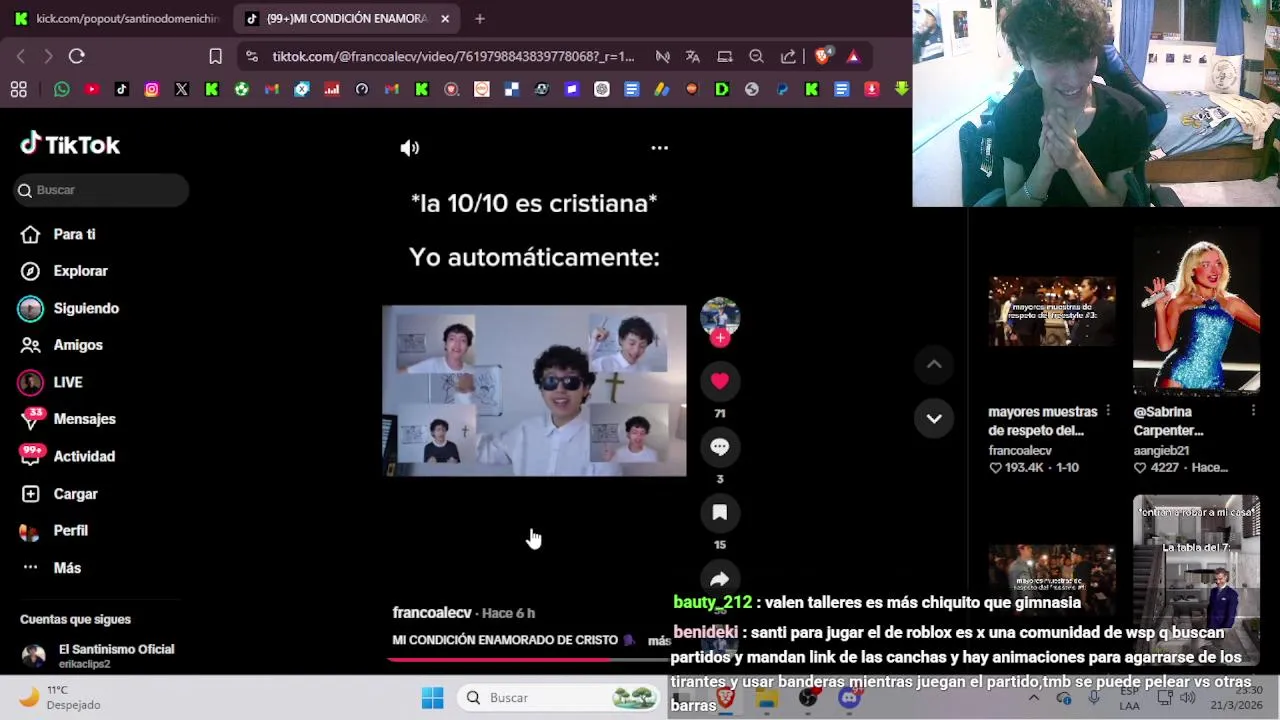Focus the TikTok Buscar search field
This screenshot has height=720, width=1280.
coord(101,190)
